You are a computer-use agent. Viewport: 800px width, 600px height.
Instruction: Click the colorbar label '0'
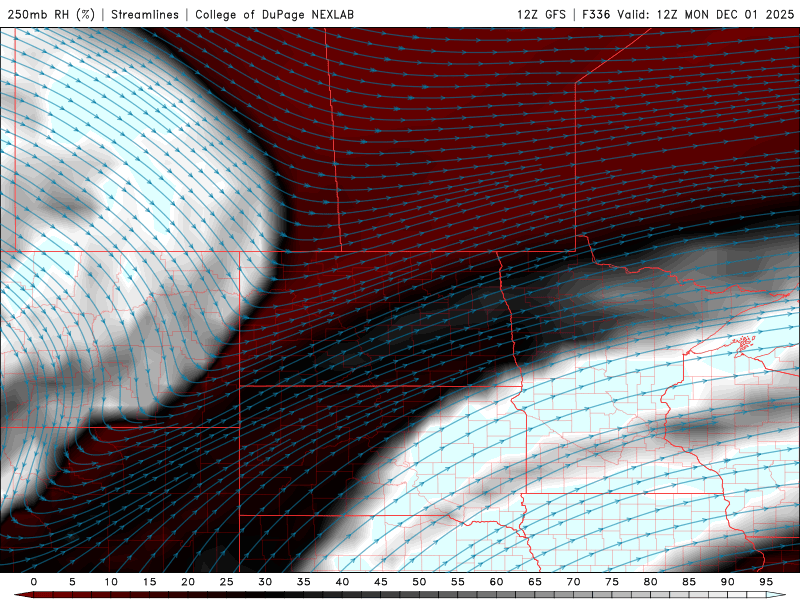(x=34, y=582)
